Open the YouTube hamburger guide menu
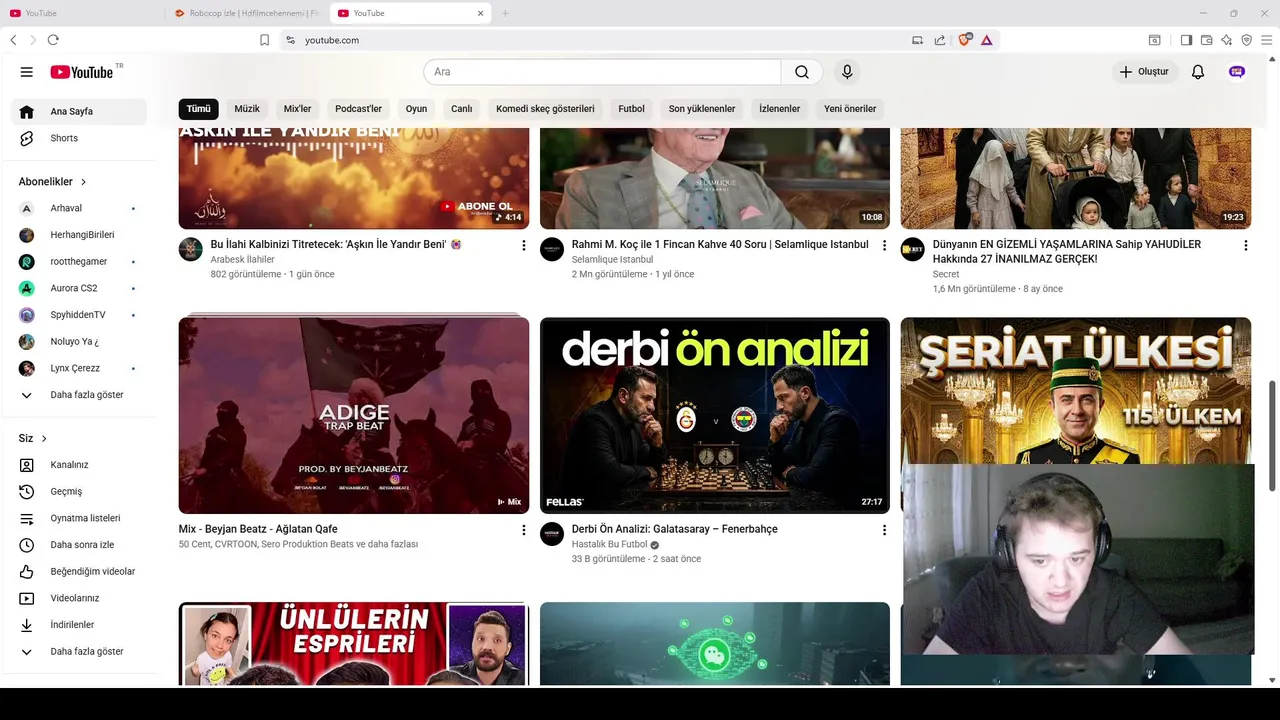The image size is (1280, 720). [27, 72]
